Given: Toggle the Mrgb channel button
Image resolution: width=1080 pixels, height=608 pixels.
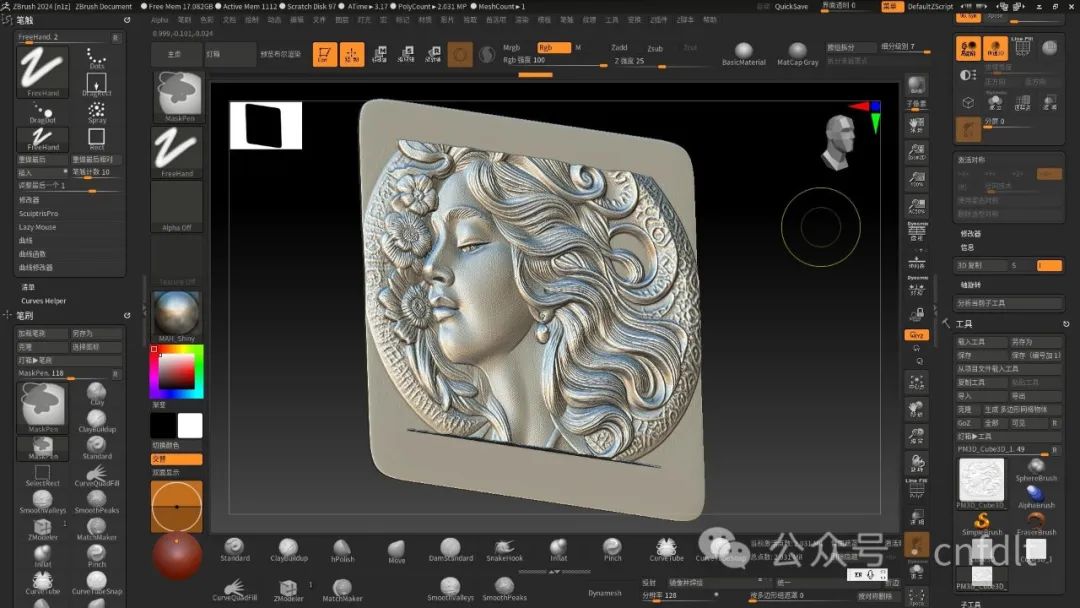Looking at the screenshot, I should click(x=511, y=48).
